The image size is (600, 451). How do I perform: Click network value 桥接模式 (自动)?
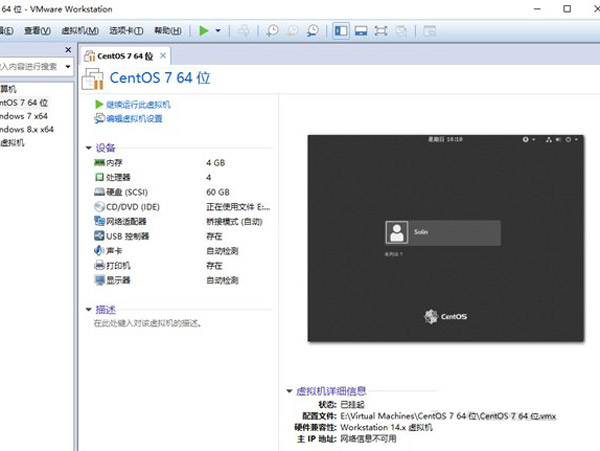pyautogui.click(x=235, y=221)
